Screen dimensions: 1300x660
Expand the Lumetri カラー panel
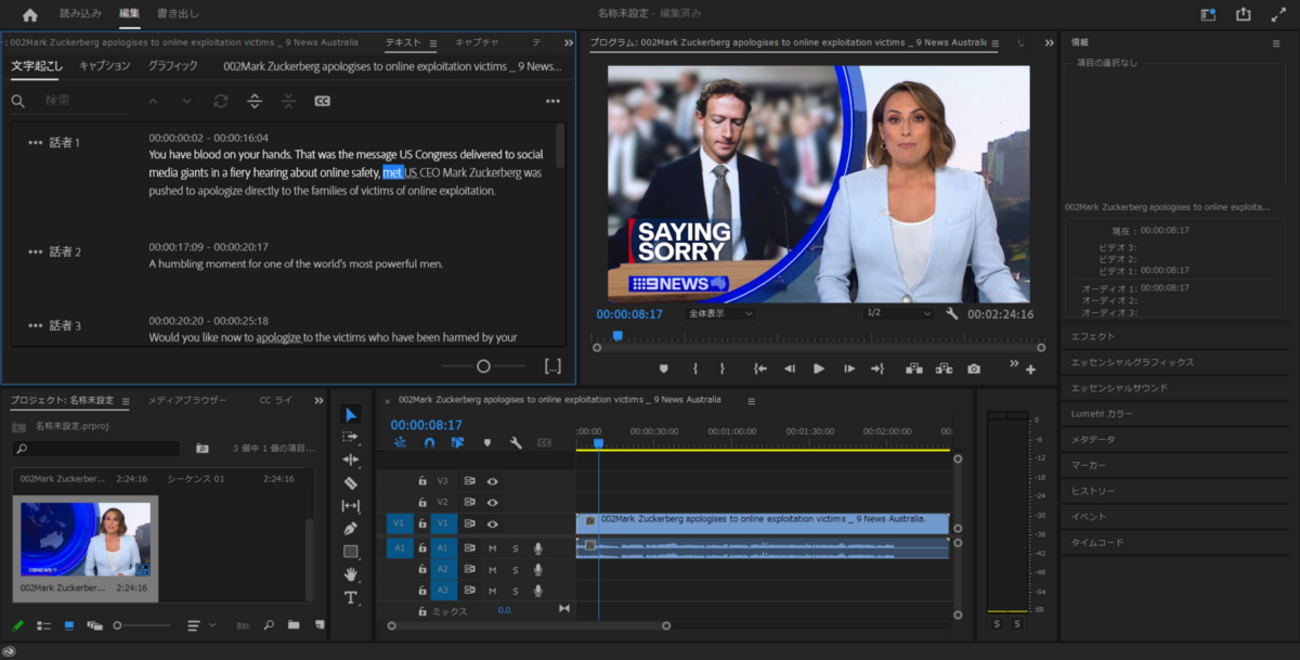1101,413
